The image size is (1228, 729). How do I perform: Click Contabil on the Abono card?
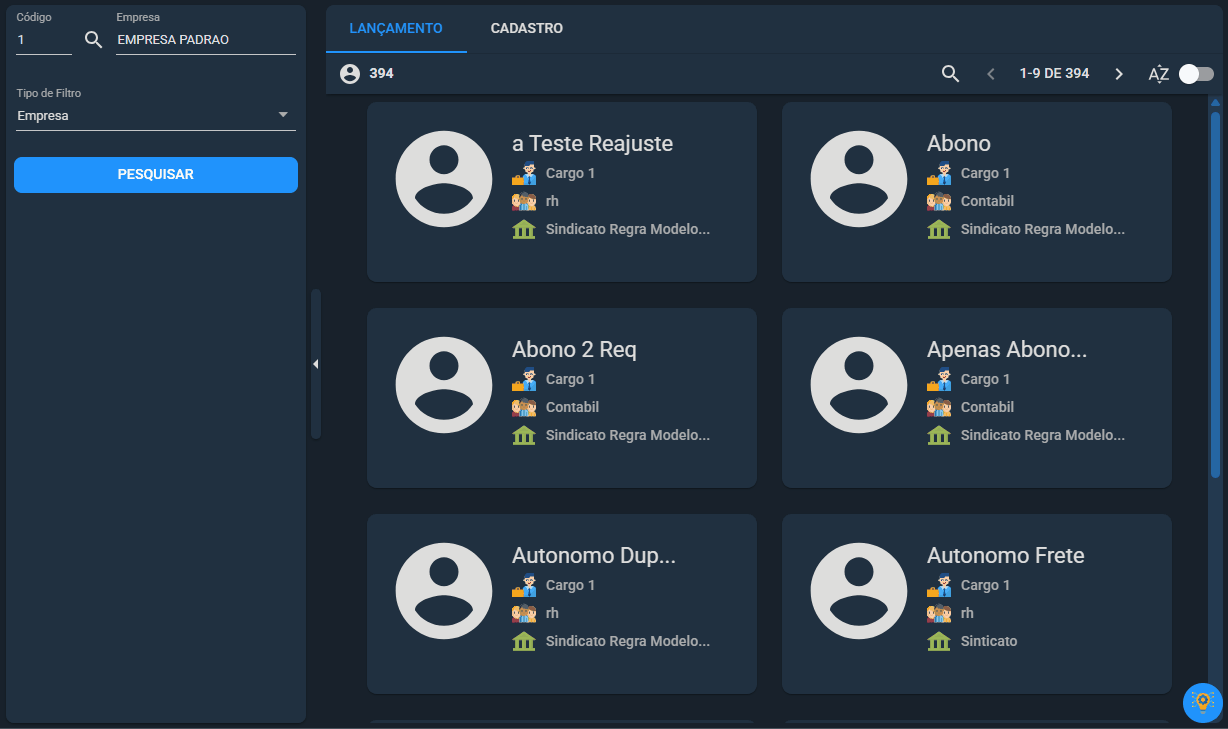pyautogui.click(x=987, y=201)
